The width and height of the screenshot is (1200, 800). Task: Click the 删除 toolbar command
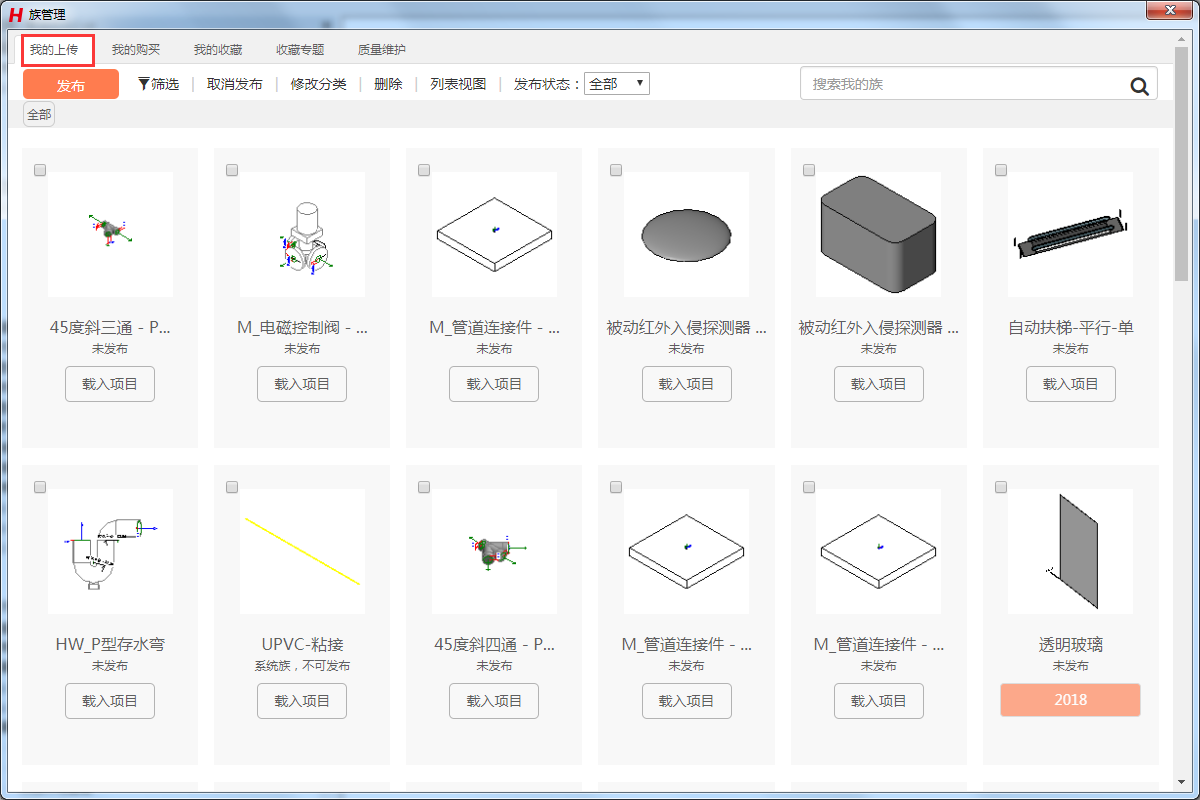(388, 85)
